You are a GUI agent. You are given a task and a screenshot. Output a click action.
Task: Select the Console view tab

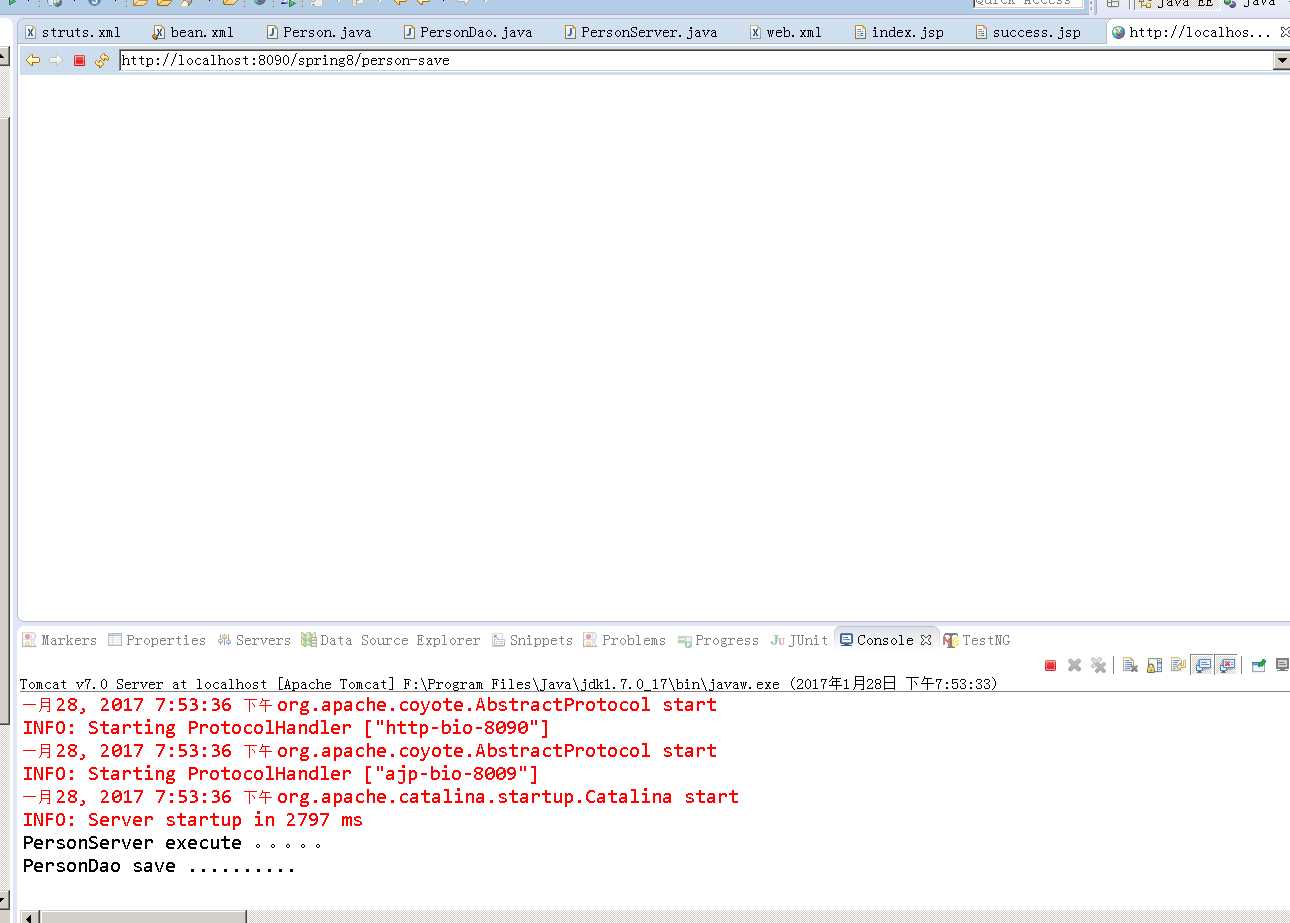pyautogui.click(x=877, y=640)
